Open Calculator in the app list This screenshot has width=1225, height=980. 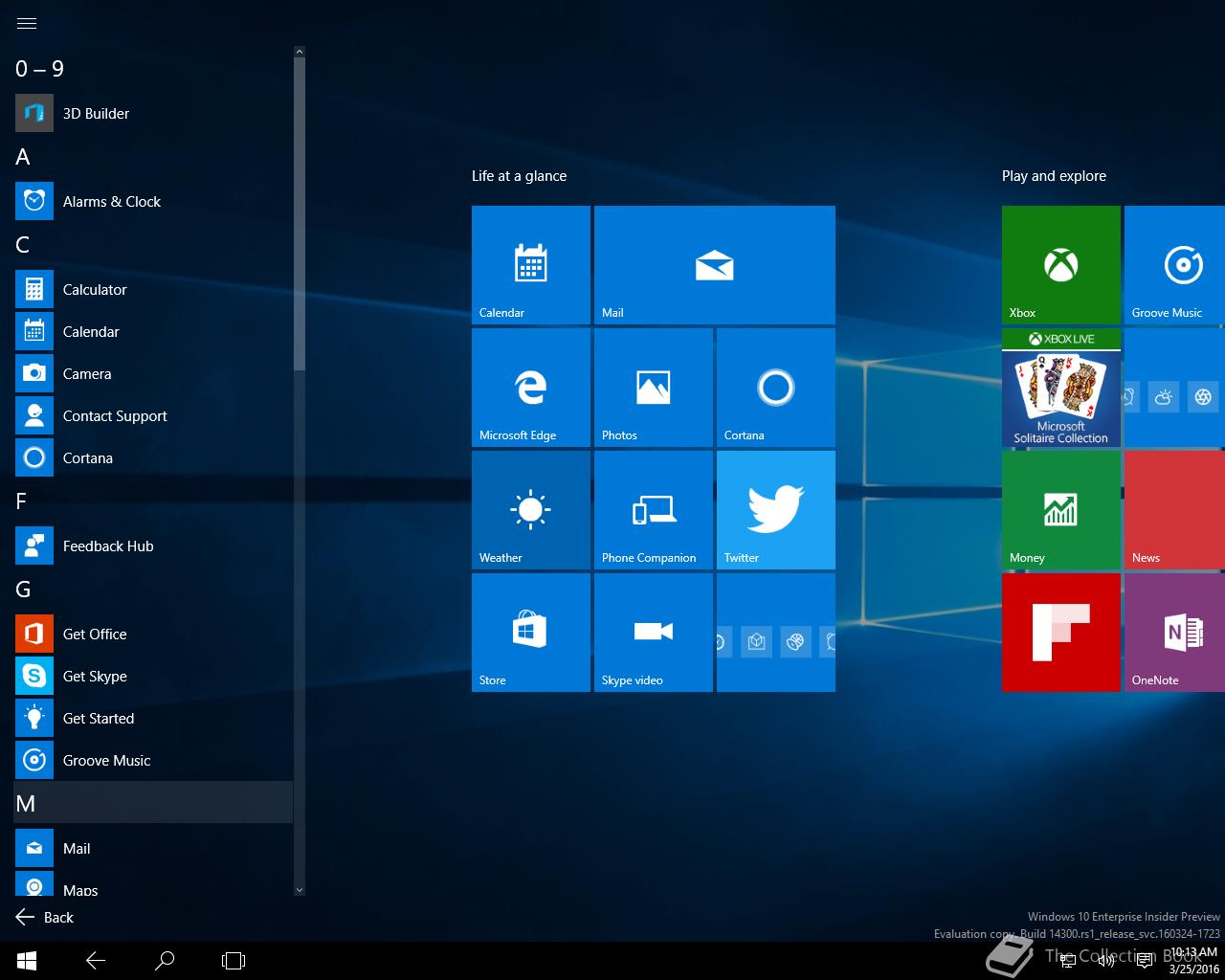153,289
